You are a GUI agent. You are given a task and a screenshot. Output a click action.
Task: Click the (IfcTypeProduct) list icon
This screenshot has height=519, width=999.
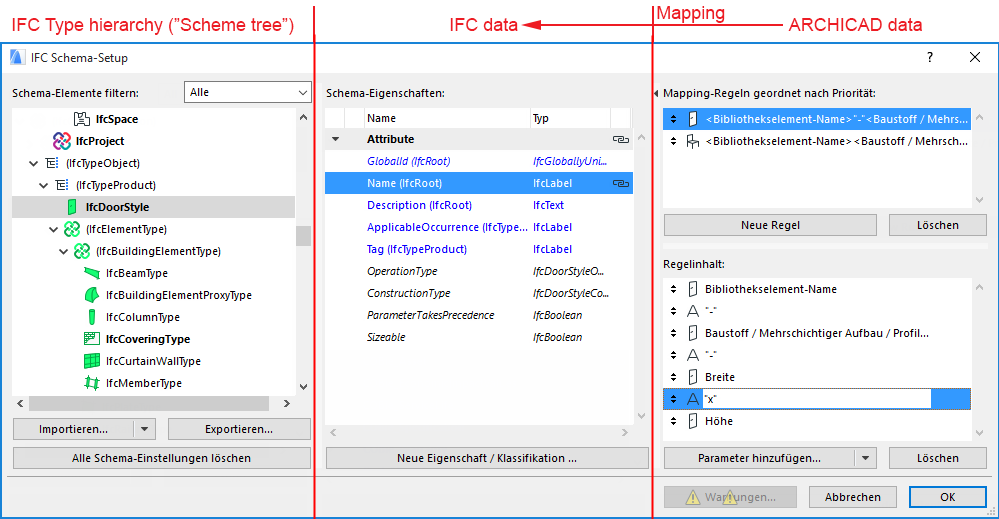coord(62,185)
